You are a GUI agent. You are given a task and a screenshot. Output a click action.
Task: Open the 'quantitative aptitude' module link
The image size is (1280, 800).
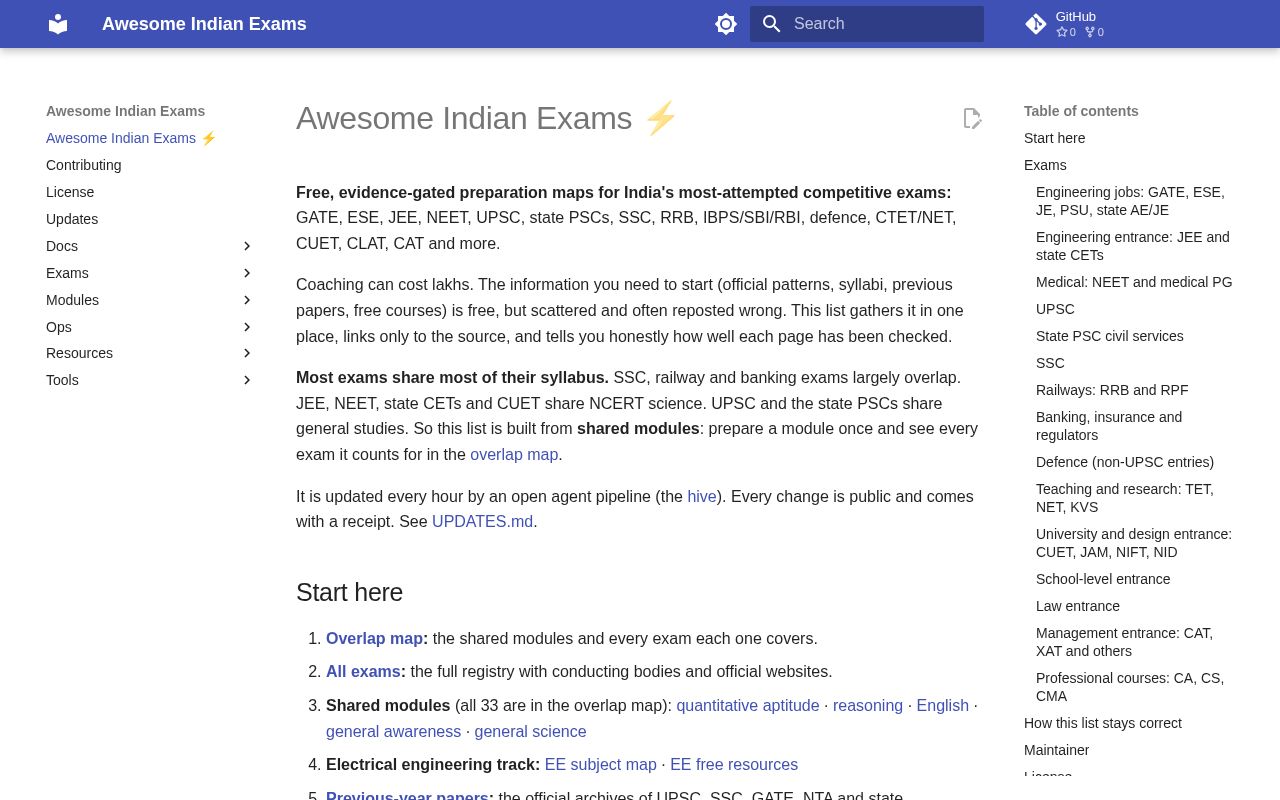pos(748,705)
